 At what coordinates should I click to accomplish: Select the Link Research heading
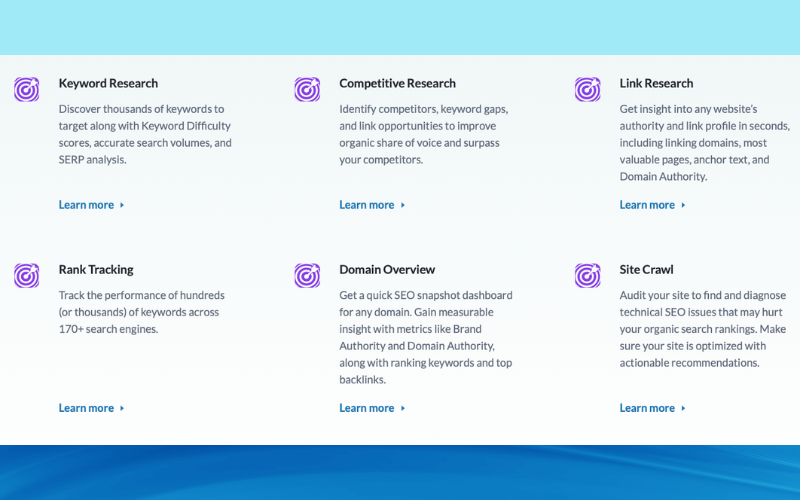[656, 84]
